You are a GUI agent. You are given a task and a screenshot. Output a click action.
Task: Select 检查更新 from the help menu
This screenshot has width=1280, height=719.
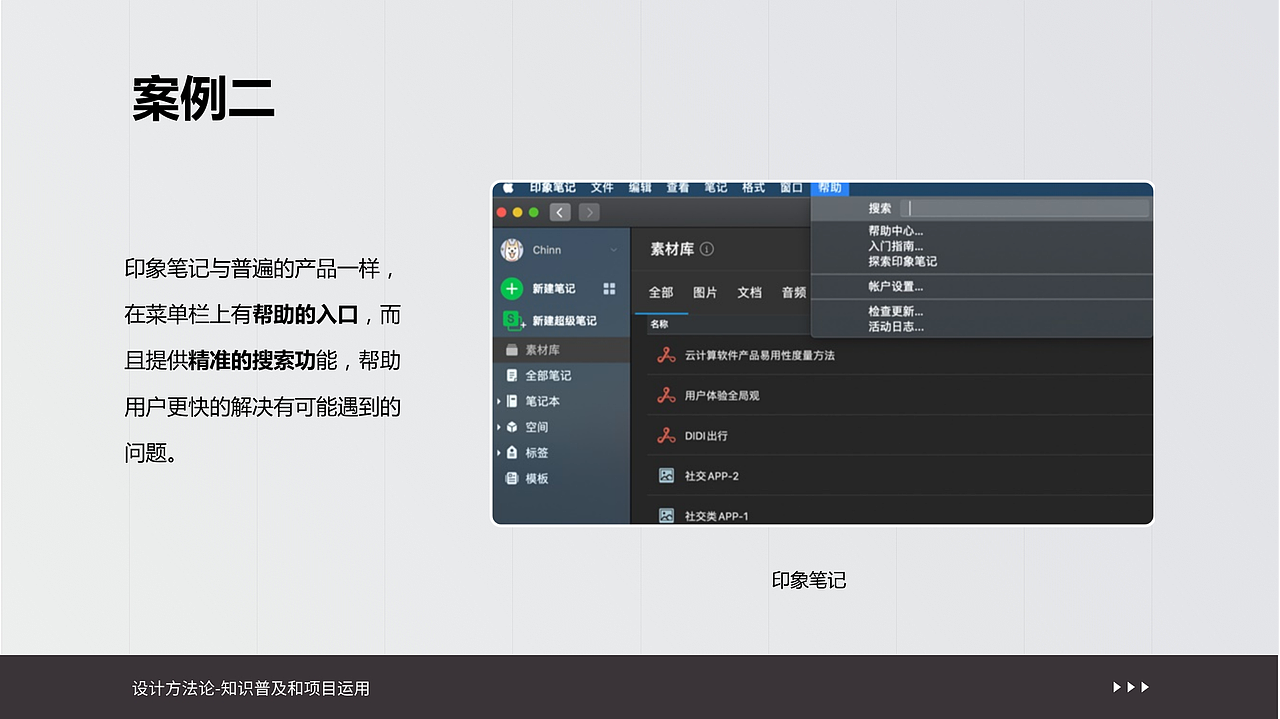point(895,311)
